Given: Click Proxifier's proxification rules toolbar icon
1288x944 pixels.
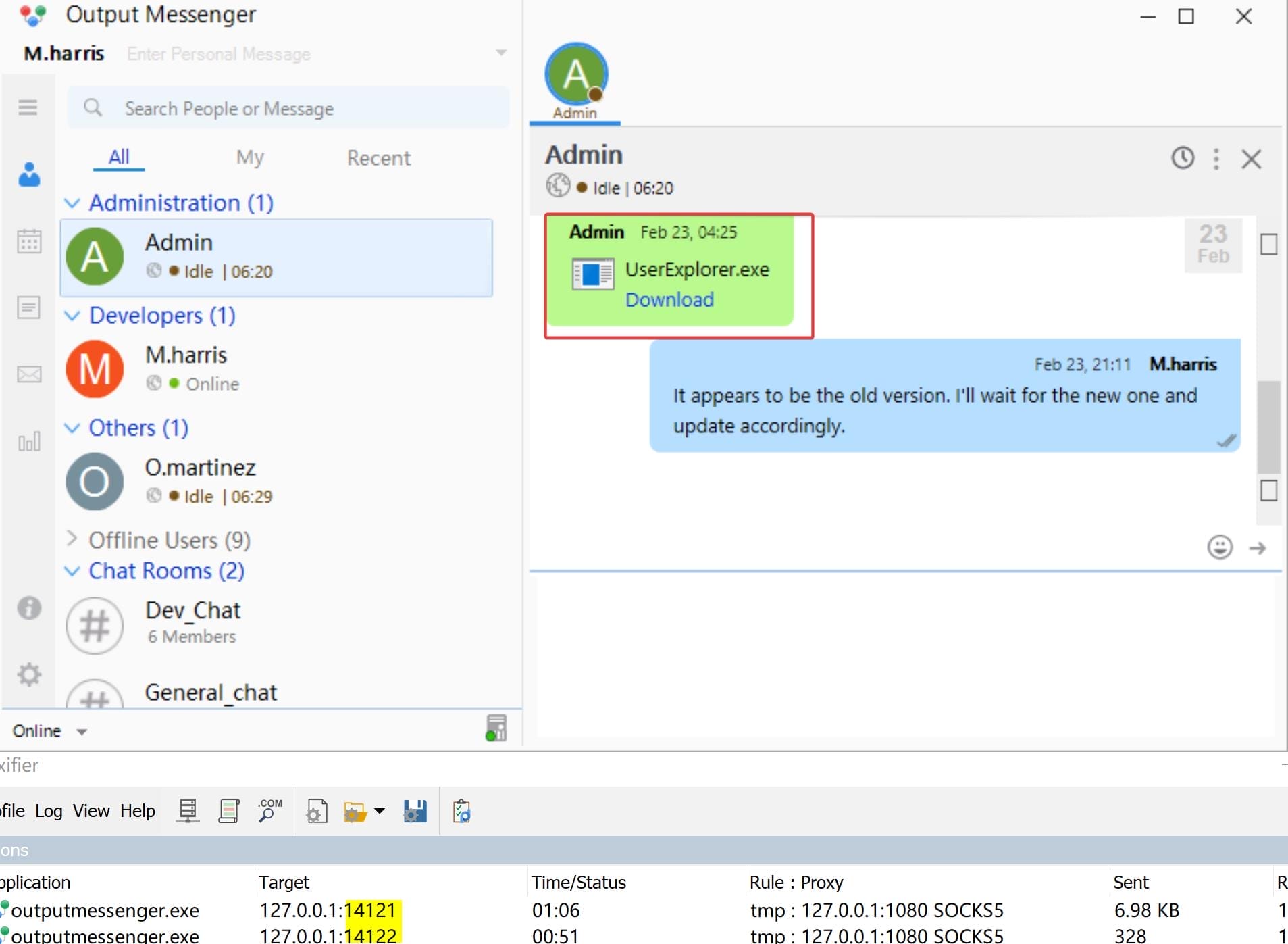Looking at the screenshot, I should pyautogui.click(x=229, y=810).
